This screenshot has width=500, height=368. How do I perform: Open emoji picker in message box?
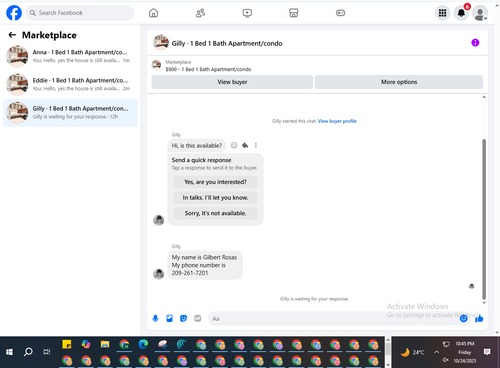(x=463, y=319)
